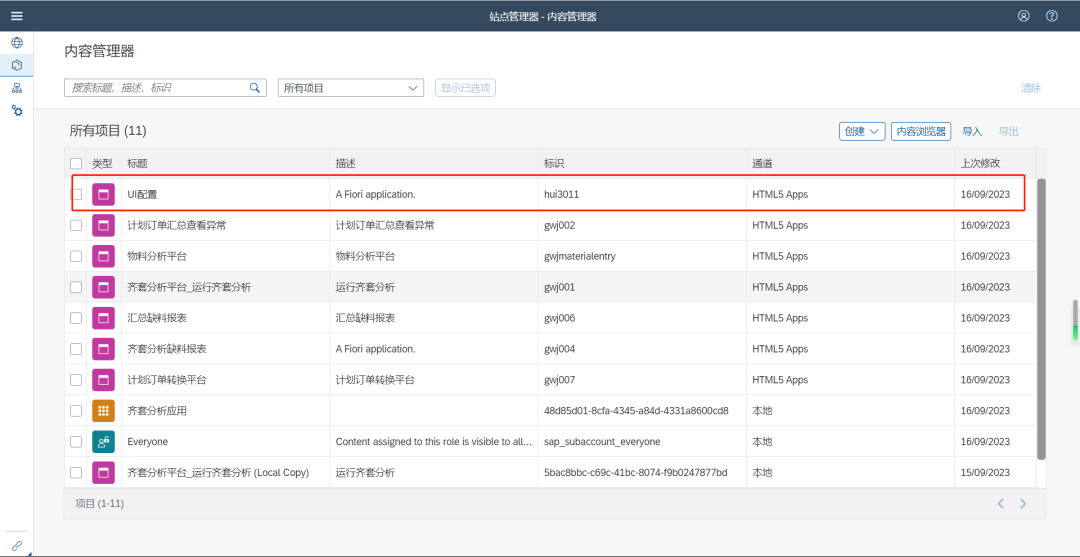Click the table vertical scrollbar
The width and height of the screenshot is (1080, 557).
pyautogui.click(x=1041, y=319)
